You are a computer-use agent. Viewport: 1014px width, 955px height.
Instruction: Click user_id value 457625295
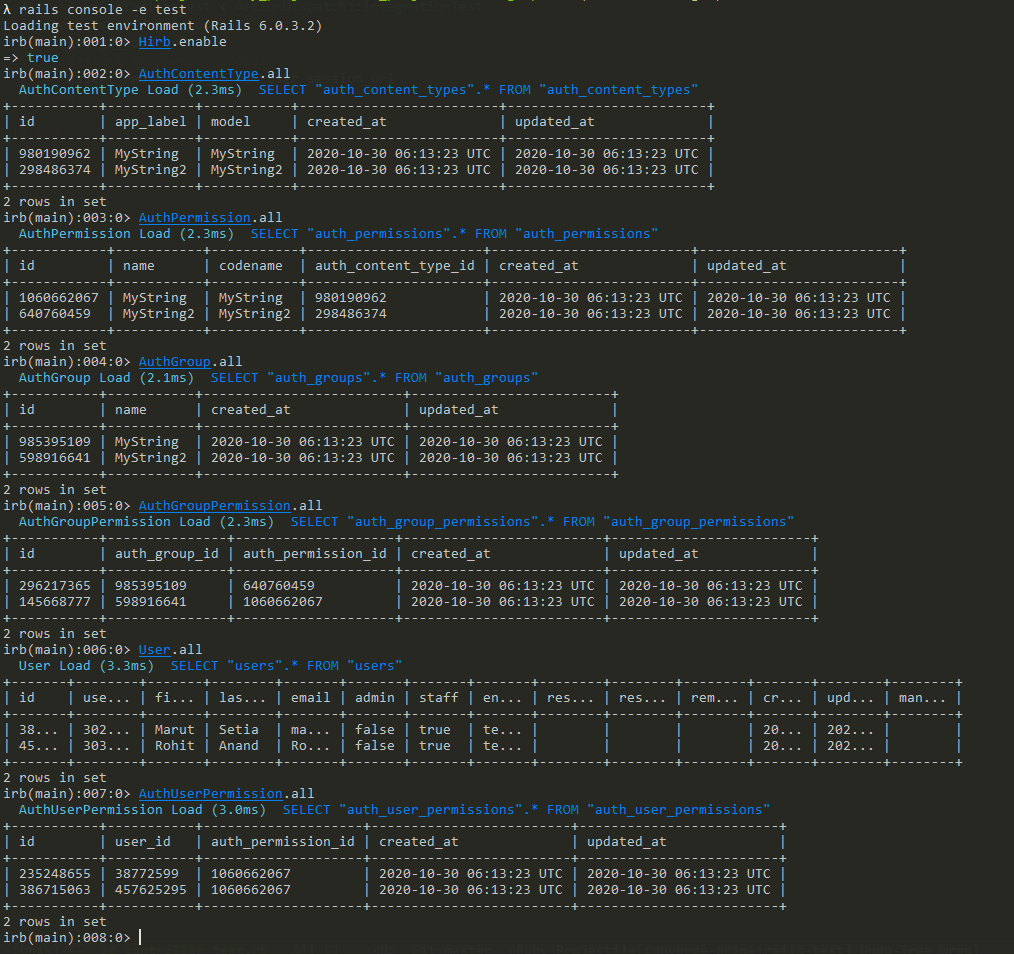(151, 890)
